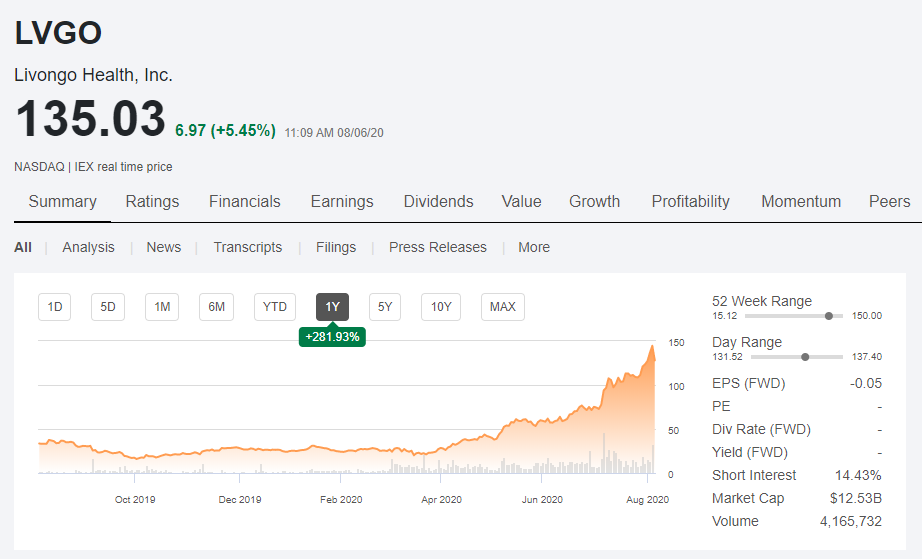922x559 pixels.
Task: Set chart range to 5D
Action: click(x=108, y=307)
